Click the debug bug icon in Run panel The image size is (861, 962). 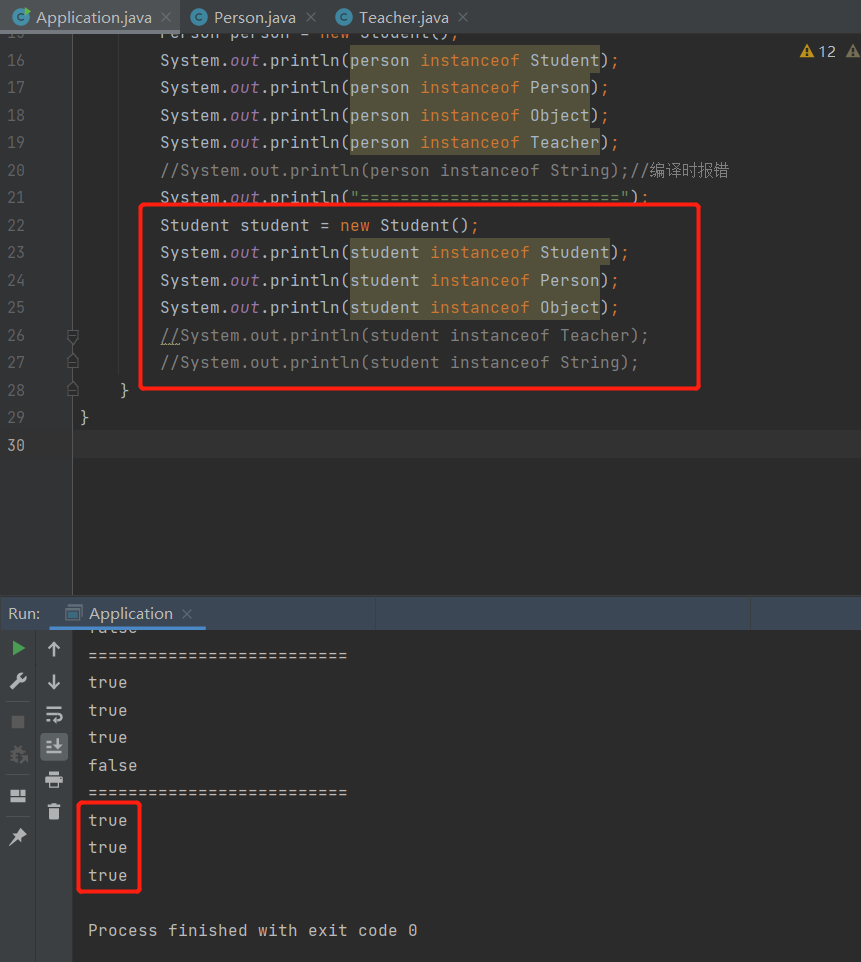(x=18, y=755)
